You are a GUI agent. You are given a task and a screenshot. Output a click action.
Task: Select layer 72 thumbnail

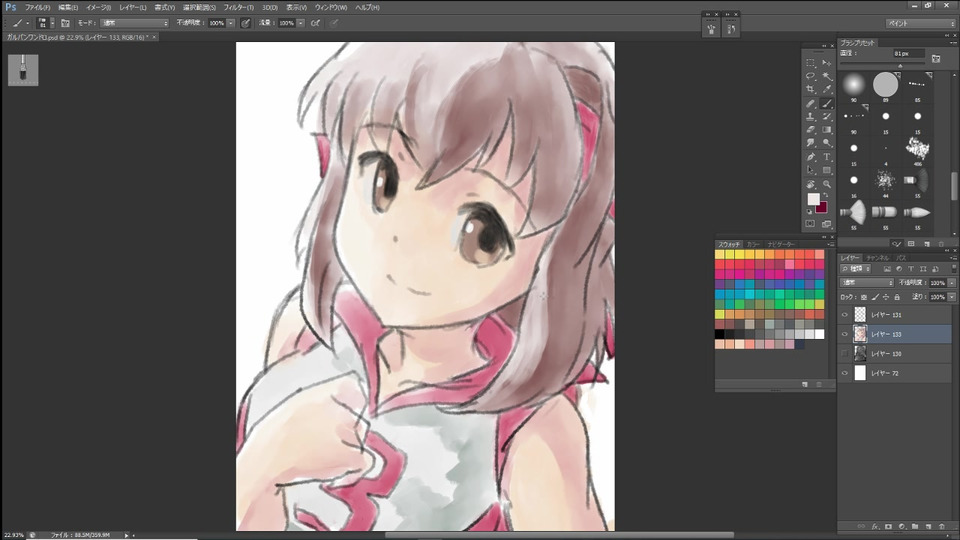coord(860,373)
